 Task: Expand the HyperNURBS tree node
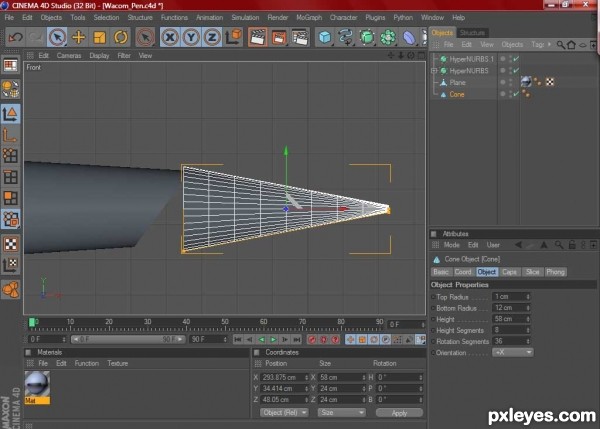(x=434, y=71)
